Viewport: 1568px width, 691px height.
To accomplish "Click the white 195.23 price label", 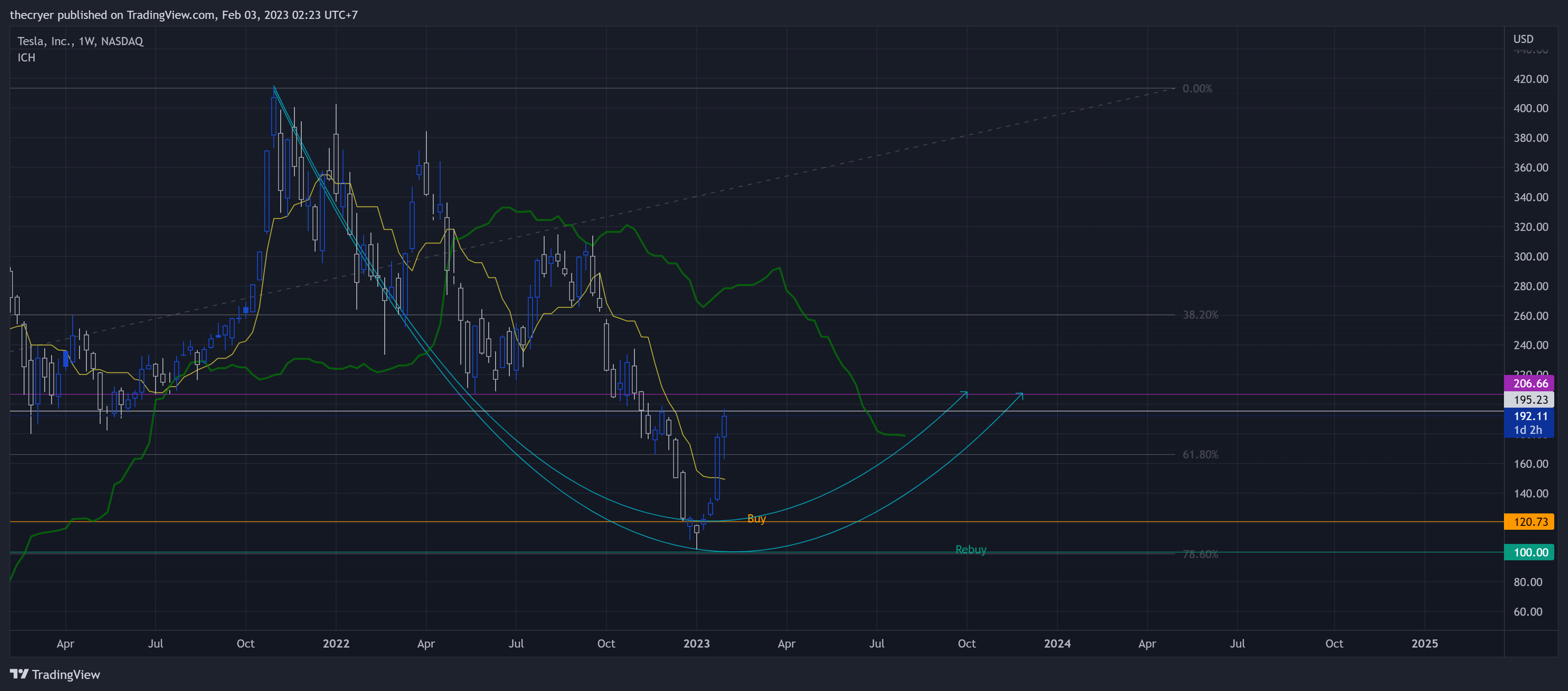I will point(1529,400).
